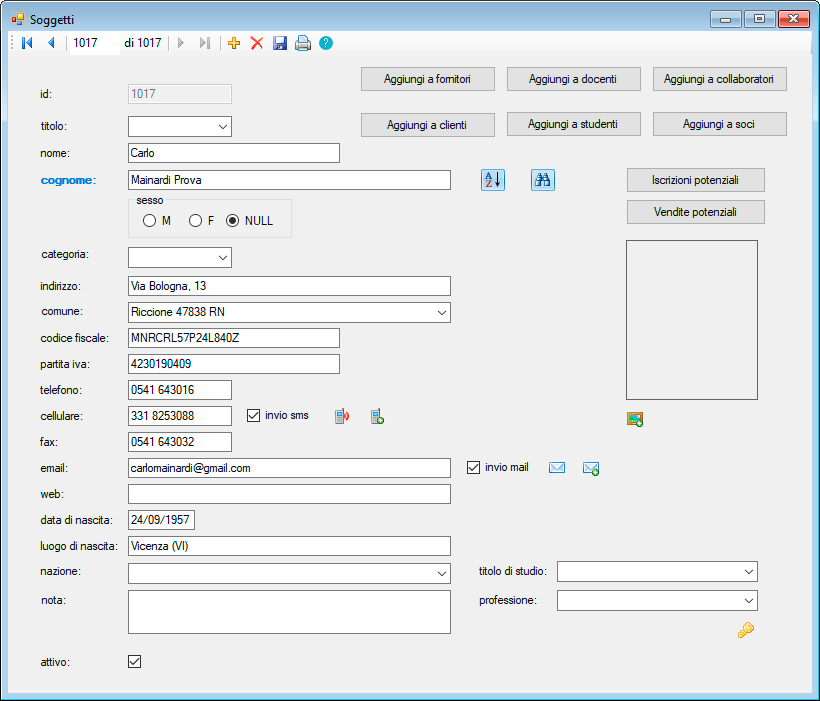
Task: Click Soggetti window app icon
Action: pos(18,19)
